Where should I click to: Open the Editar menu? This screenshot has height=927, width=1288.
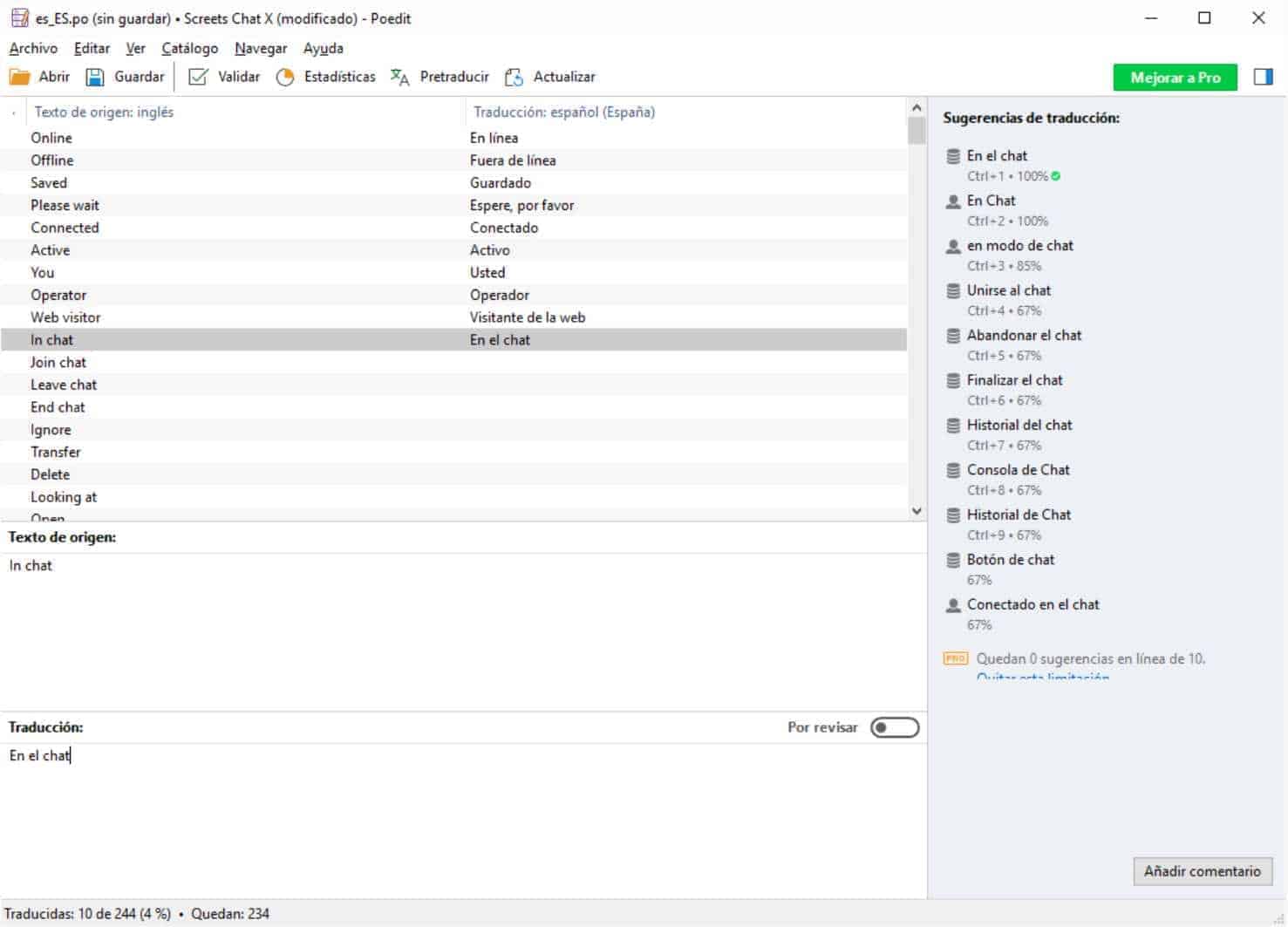(x=92, y=49)
